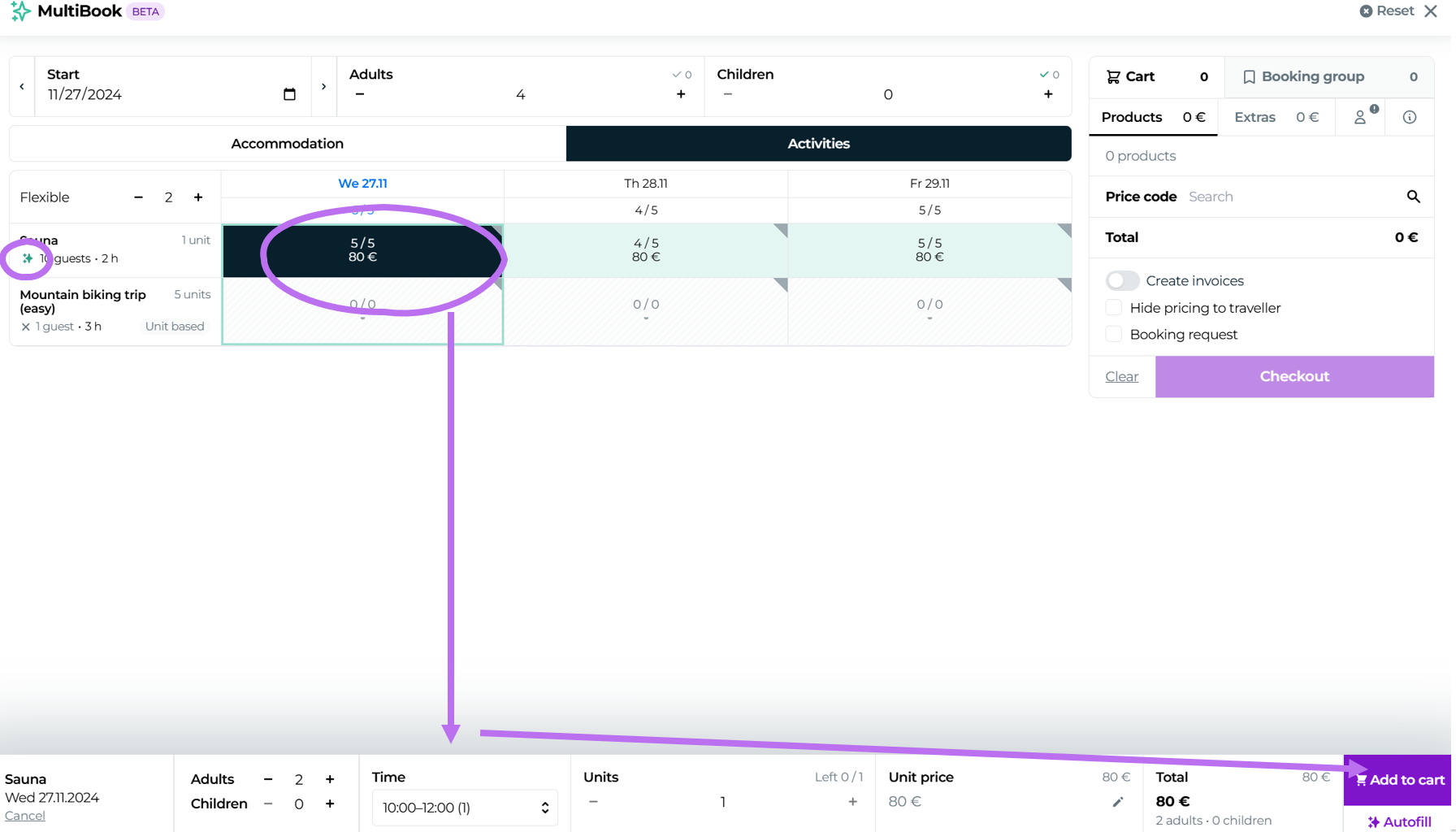The width and height of the screenshot is (1456, 832).
Task: Open the traveller person icon tab
Action: (x=1362, y=118)
